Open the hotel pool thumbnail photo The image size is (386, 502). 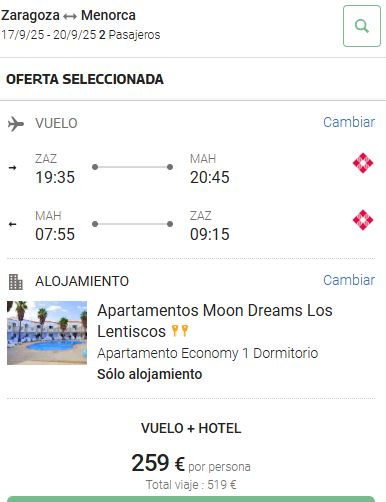(47, 333)
